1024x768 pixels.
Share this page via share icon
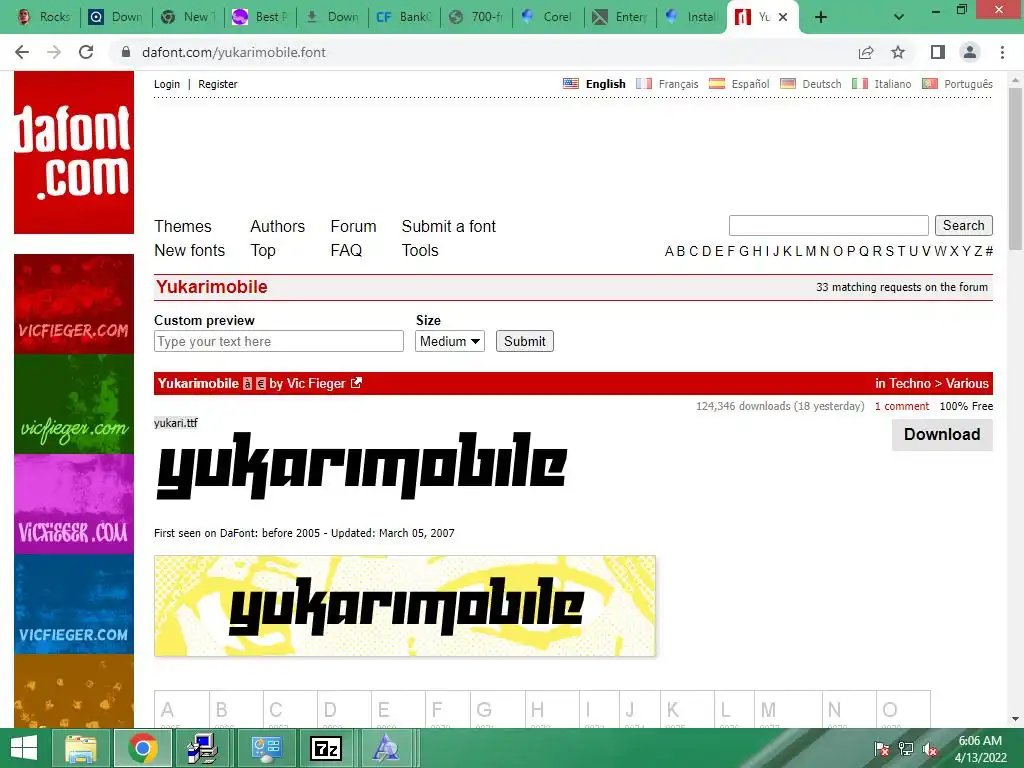pyautogui.click(x=866, y=52)
